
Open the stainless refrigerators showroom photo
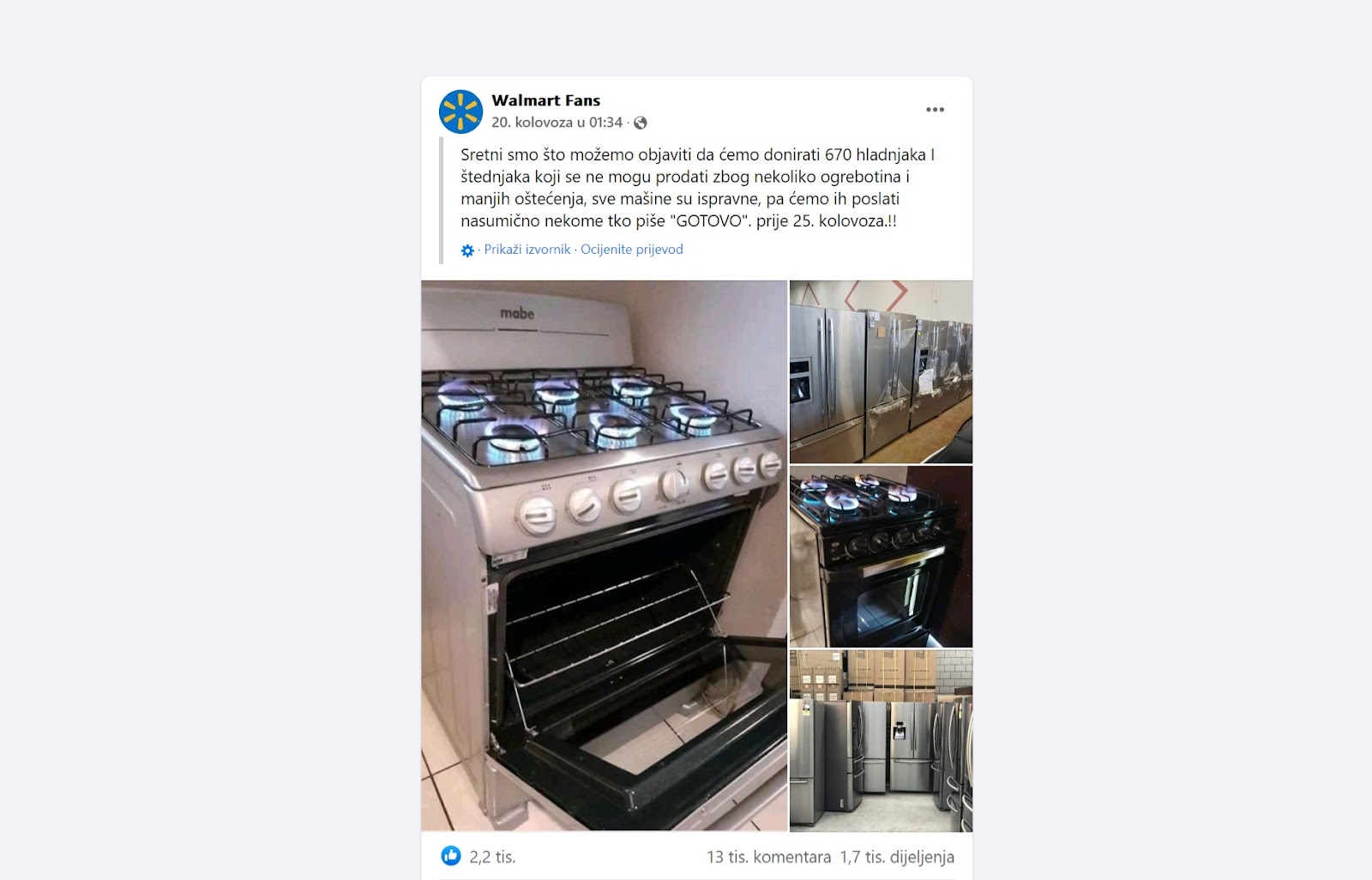881,371
